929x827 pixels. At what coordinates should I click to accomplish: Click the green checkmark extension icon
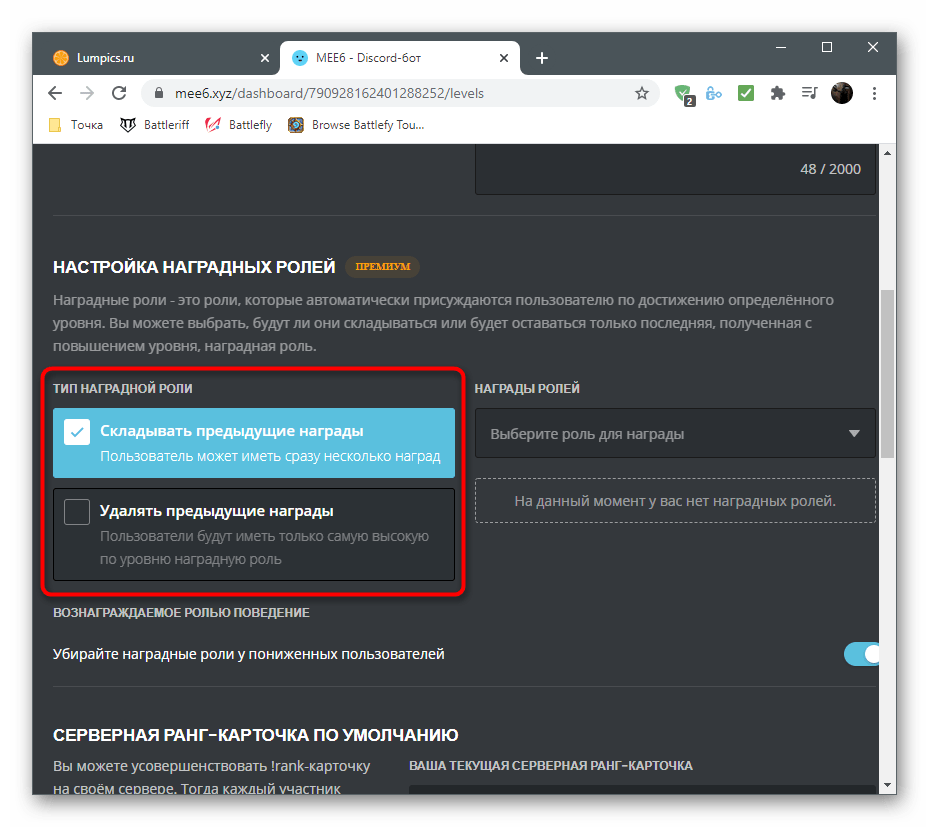[746, 93]
